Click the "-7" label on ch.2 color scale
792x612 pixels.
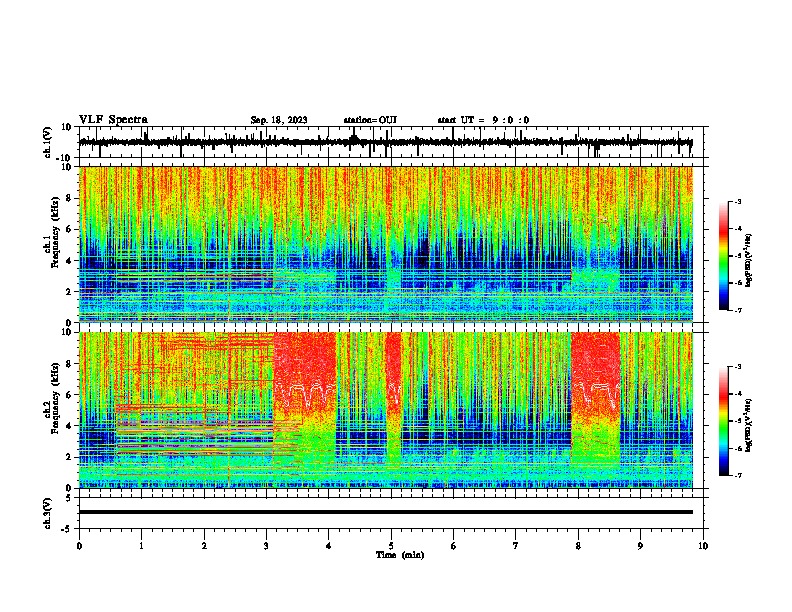click(737, 475)
